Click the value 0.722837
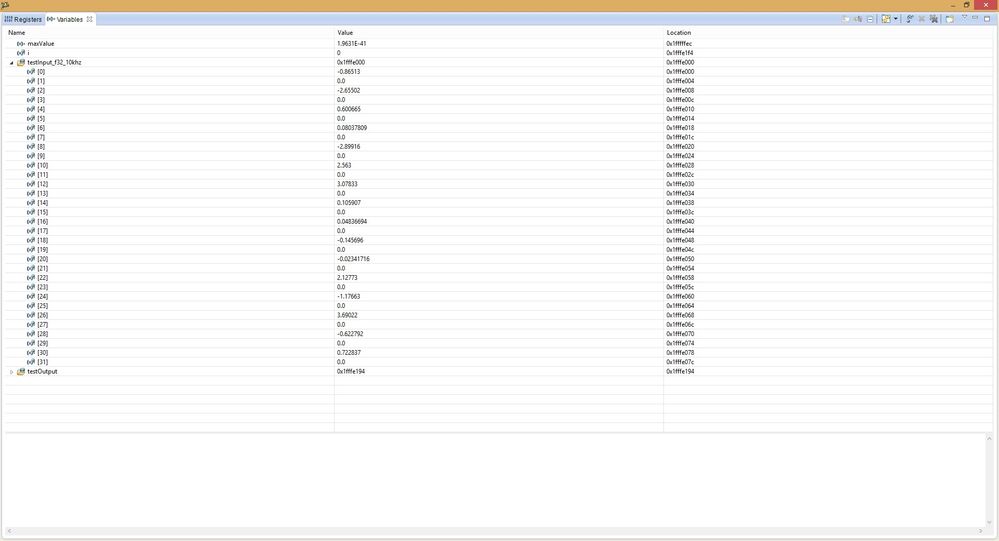The width and height of the screenshot is (999, 541). coord(349,352)
